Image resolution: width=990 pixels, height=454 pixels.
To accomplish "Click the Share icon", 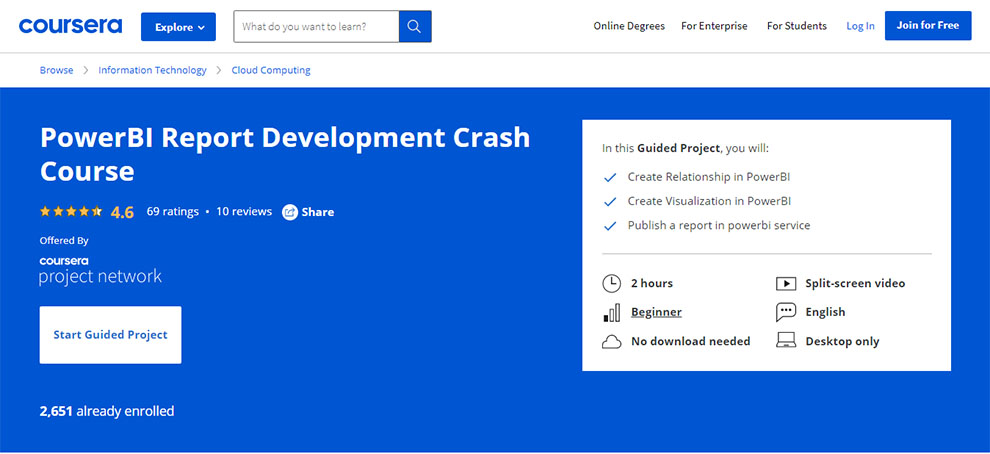I will click(290, 212).
